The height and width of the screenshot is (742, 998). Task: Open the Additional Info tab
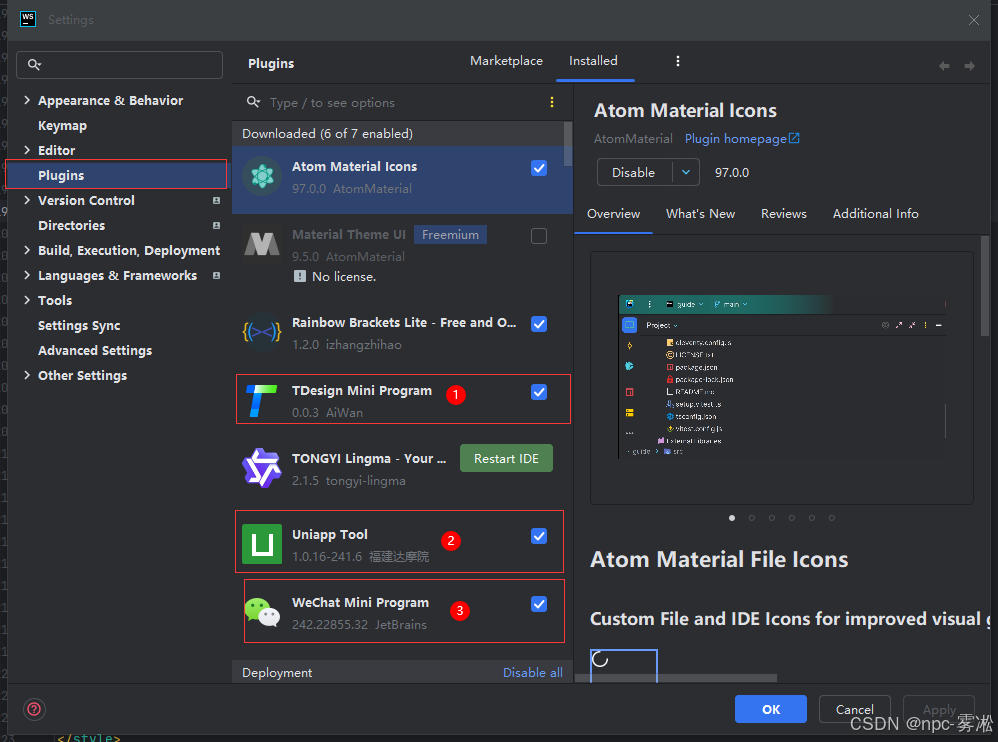[875, 214]
